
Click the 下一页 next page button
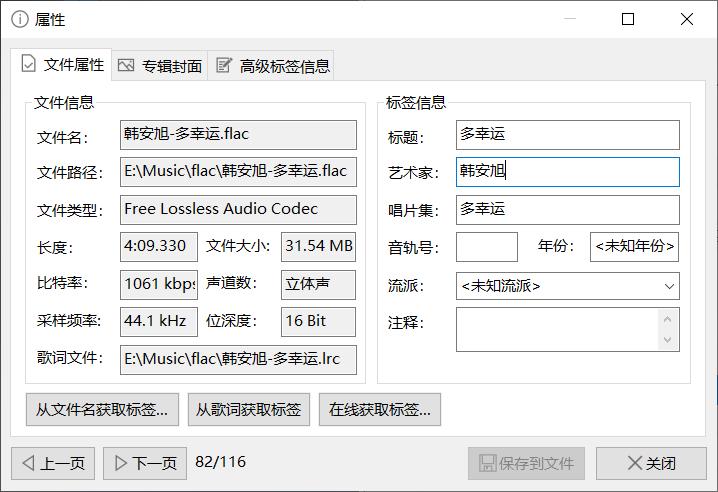[145, 463]
